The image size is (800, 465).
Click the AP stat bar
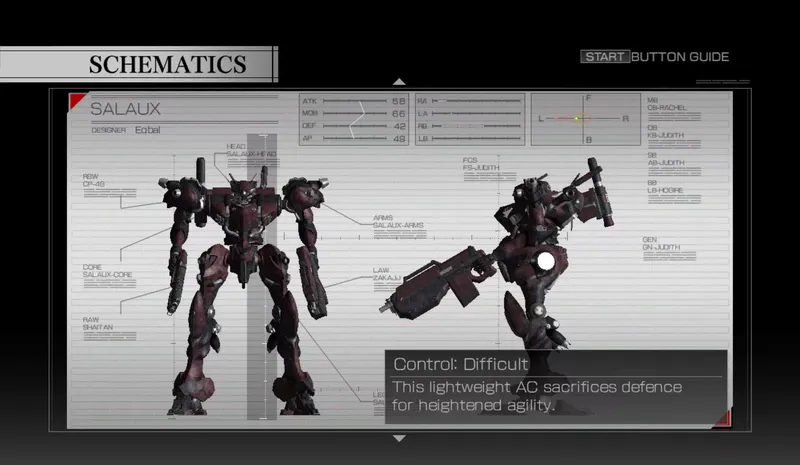point(355,138)
